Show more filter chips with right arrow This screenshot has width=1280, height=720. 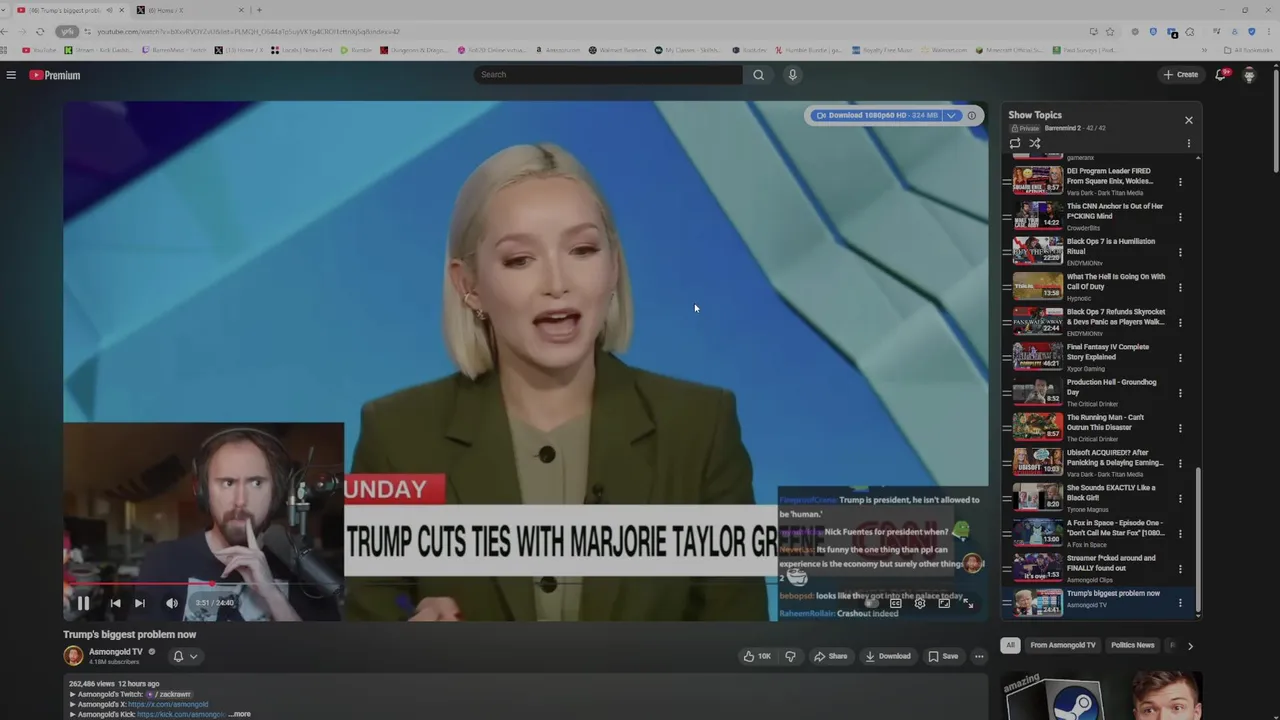click(1190, 646)
